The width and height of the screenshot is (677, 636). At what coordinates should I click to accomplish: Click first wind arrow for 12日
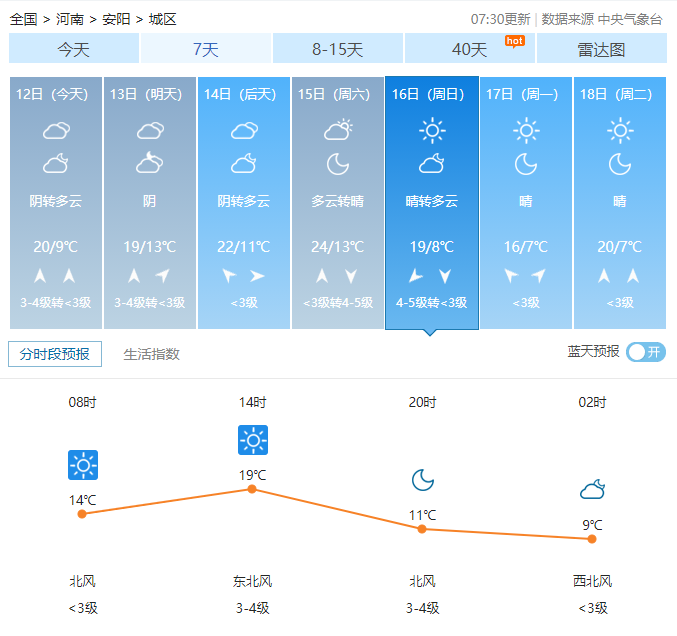pyautogui.click(x=40, y=275)
